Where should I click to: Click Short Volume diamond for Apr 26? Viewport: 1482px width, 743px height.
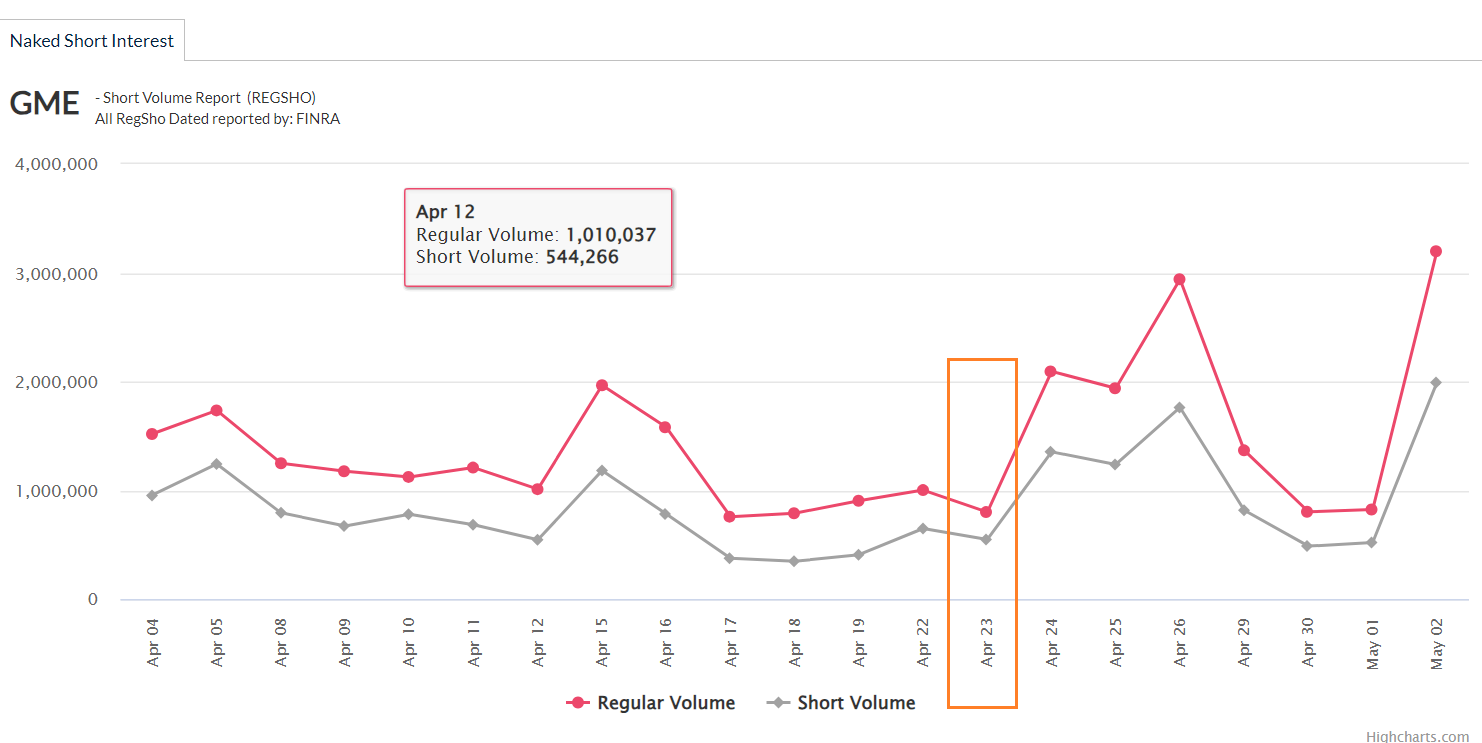click(x=1180, y=407)
